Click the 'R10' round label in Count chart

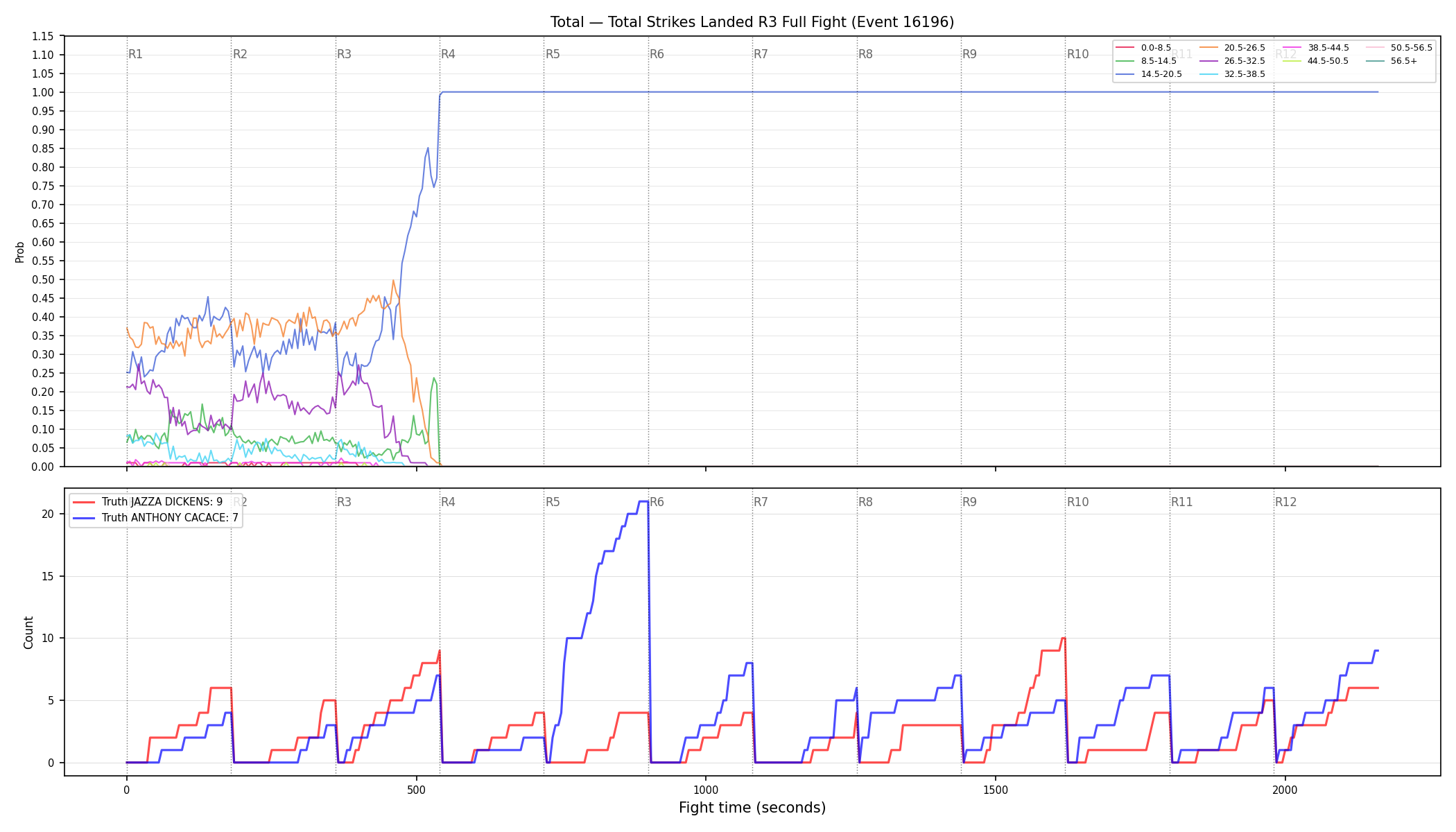click(x=1077, y=502)
